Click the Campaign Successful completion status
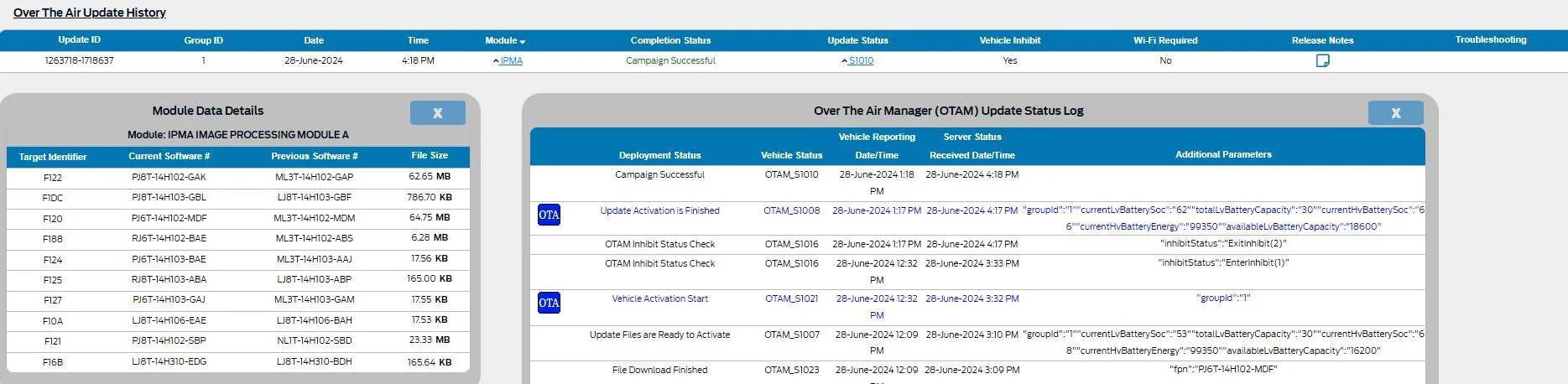The height and width of the screenshot is (384, 1568). [670, 60]
